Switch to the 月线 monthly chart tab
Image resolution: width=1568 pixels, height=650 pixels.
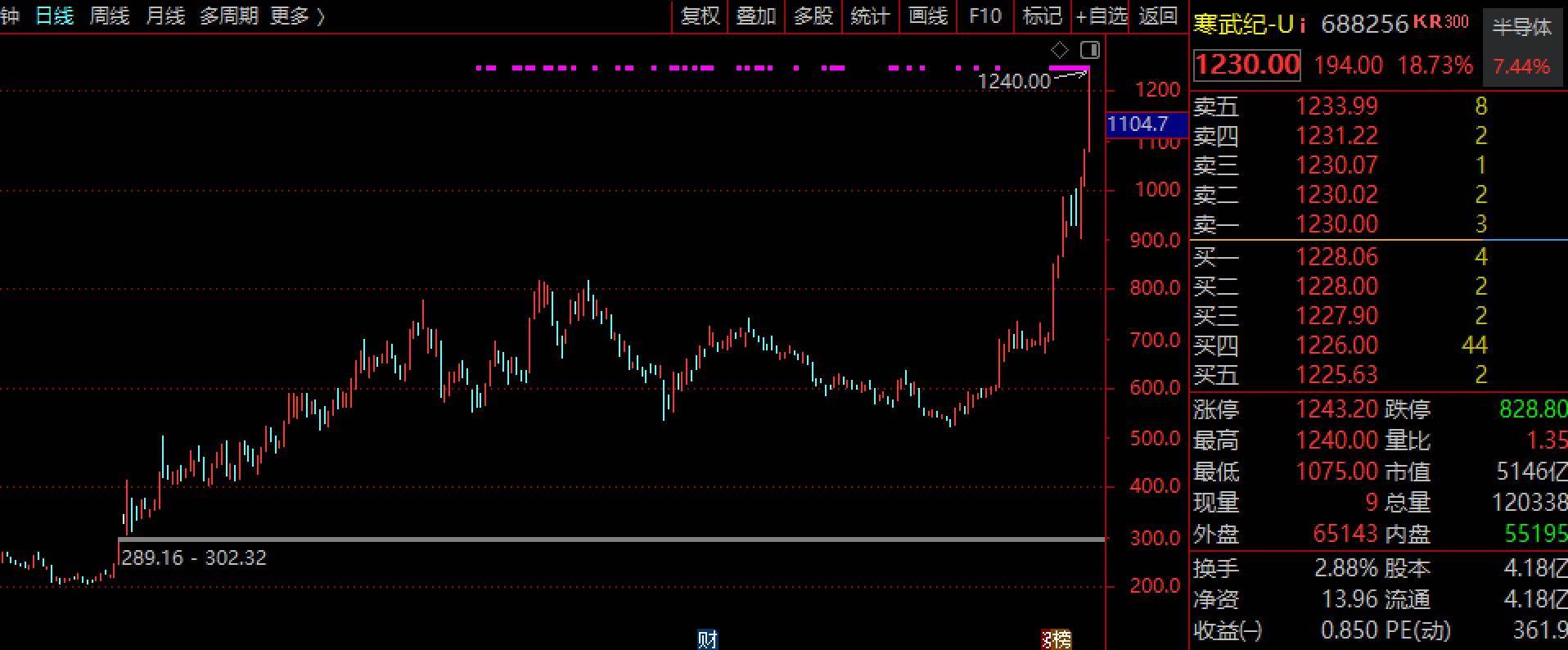[165, 16]
